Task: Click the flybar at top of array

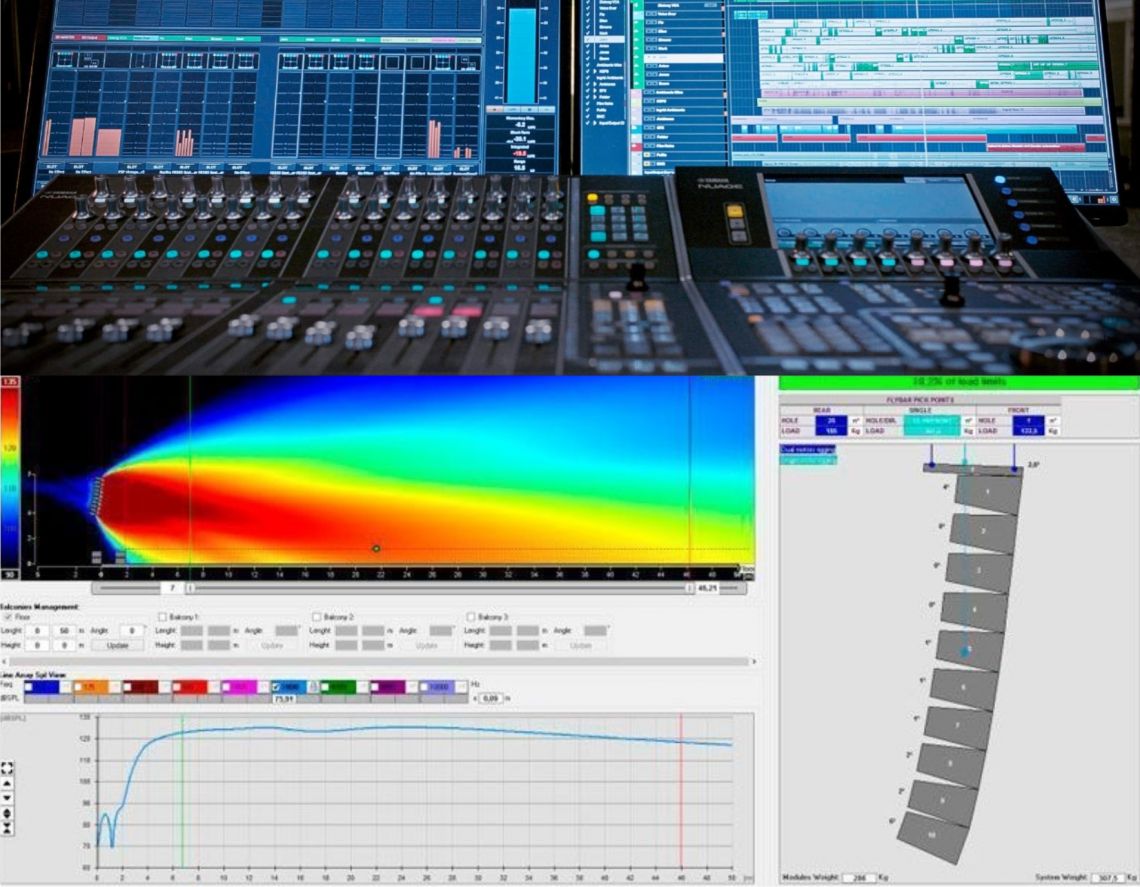Action: click(x=973, y=470)
